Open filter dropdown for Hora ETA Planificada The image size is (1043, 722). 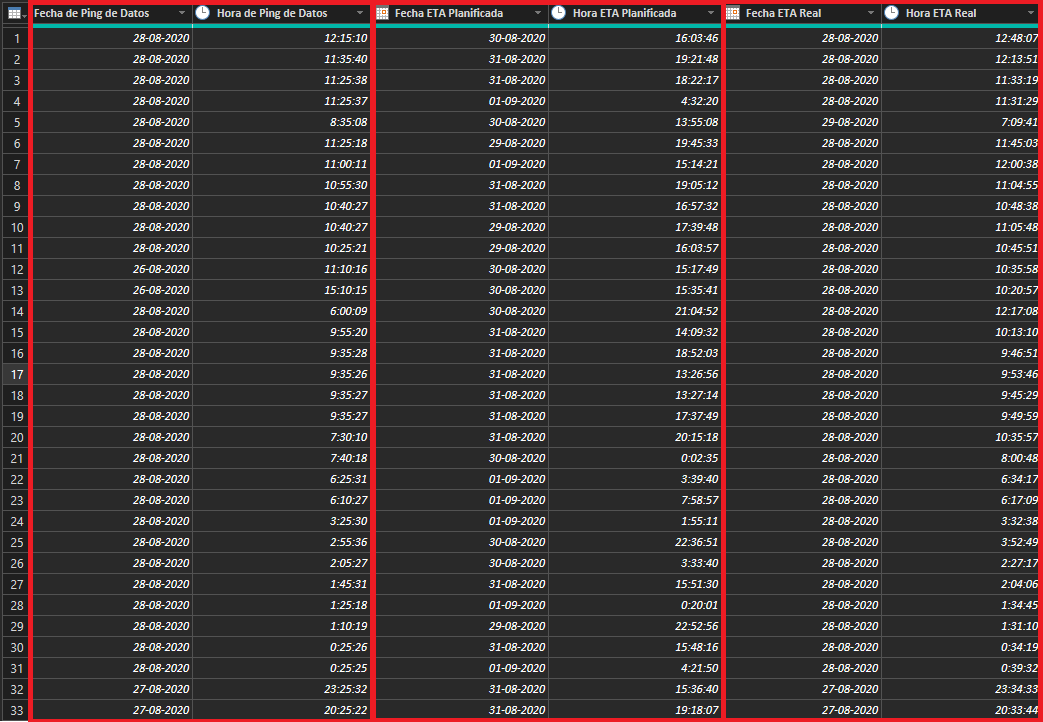point(712,13)
